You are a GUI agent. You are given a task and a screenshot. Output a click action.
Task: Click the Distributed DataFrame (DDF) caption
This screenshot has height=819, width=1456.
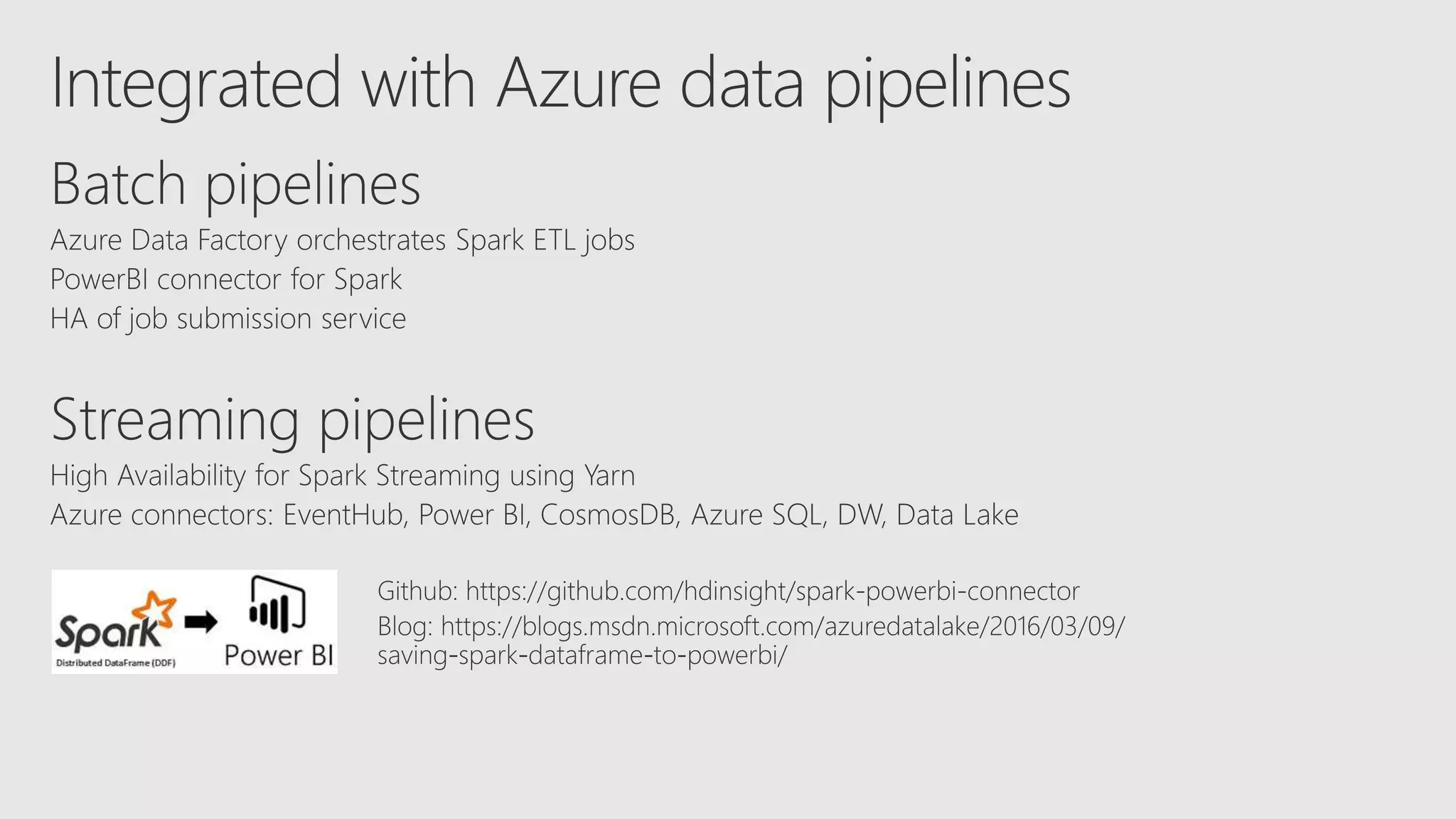[116, 663]
